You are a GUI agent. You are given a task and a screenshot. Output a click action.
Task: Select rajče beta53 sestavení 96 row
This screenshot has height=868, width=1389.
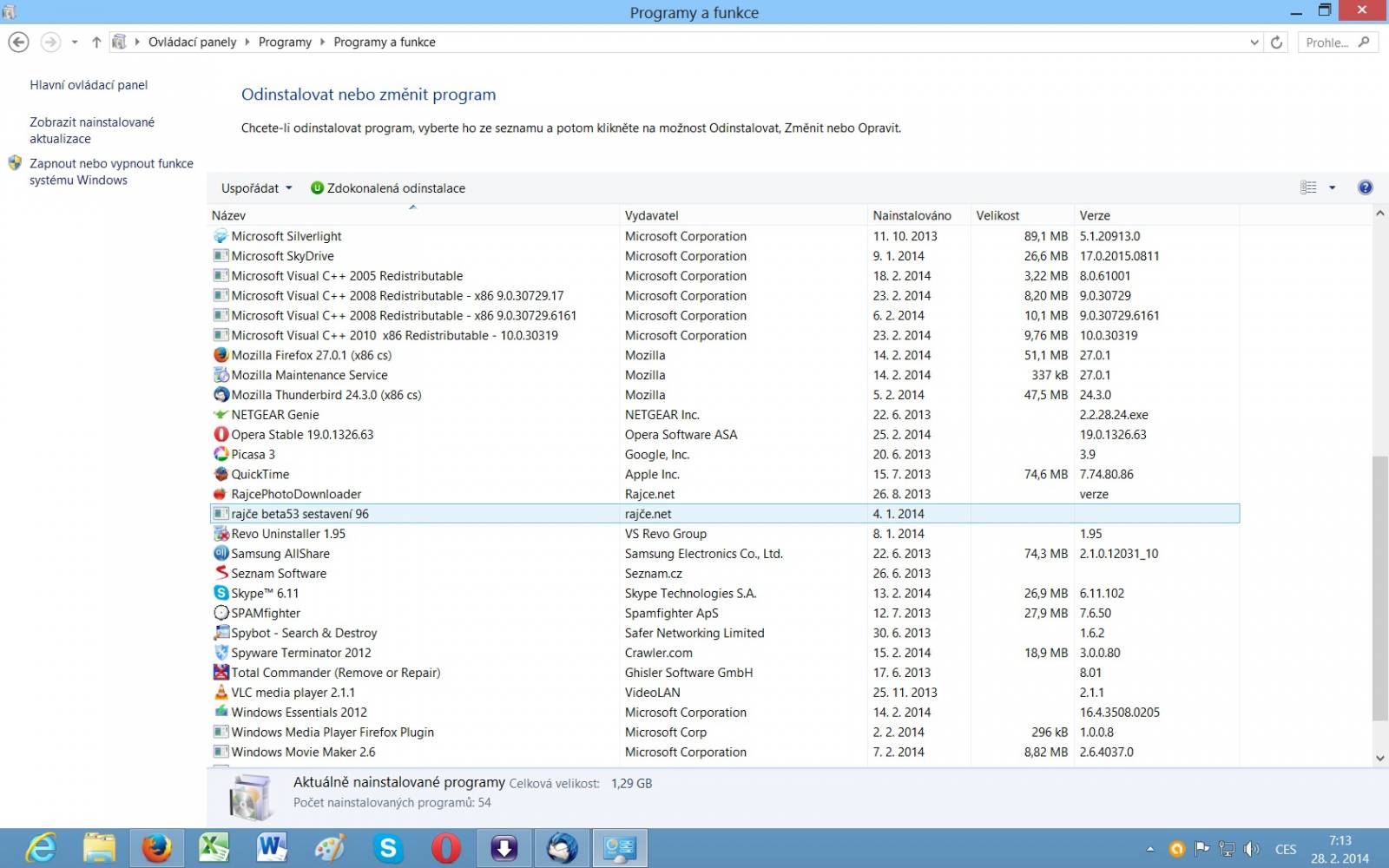click(725, 514)
